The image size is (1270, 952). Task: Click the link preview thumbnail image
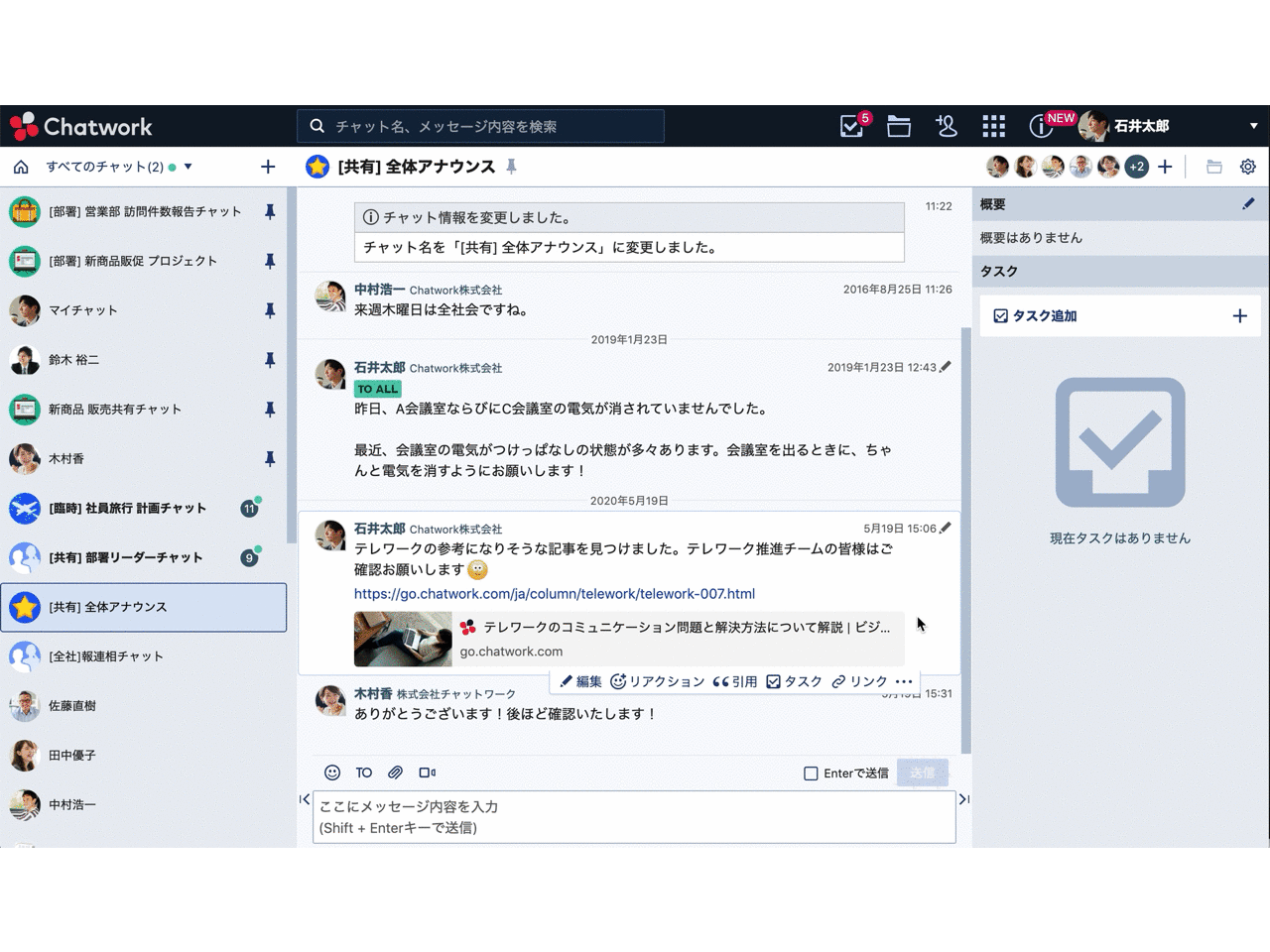[403, 639]
